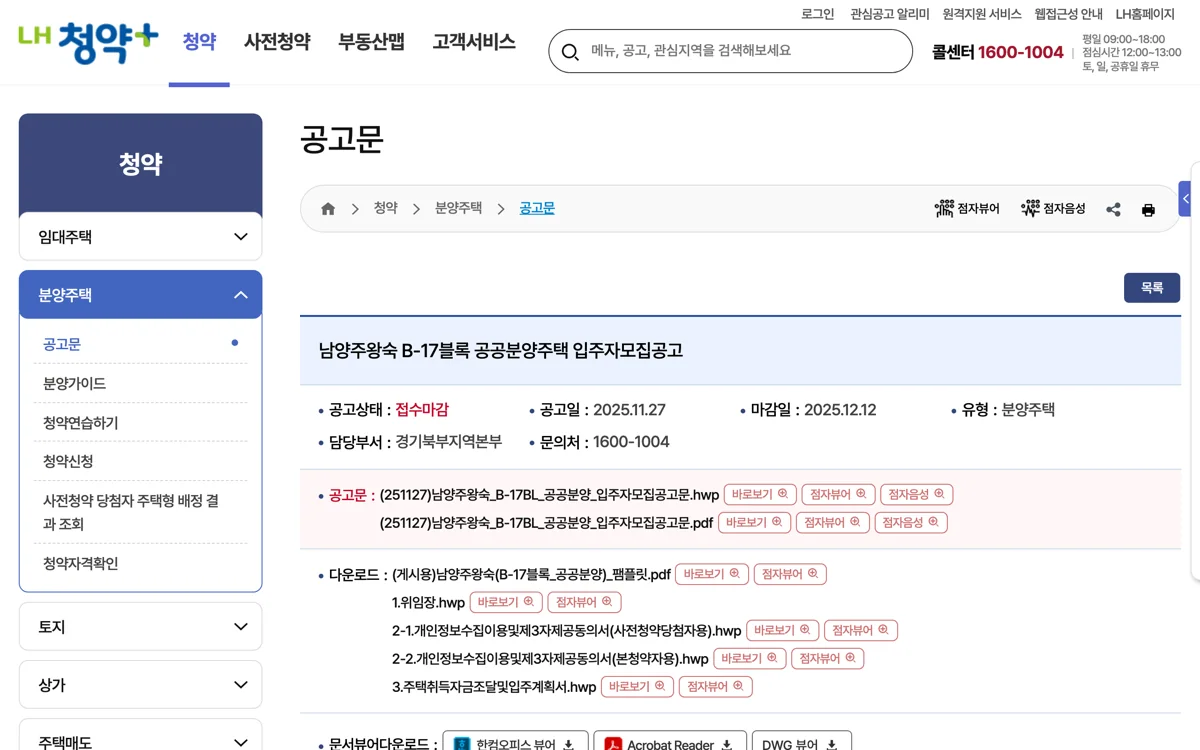Click the 목록 button

[1152, 287]
